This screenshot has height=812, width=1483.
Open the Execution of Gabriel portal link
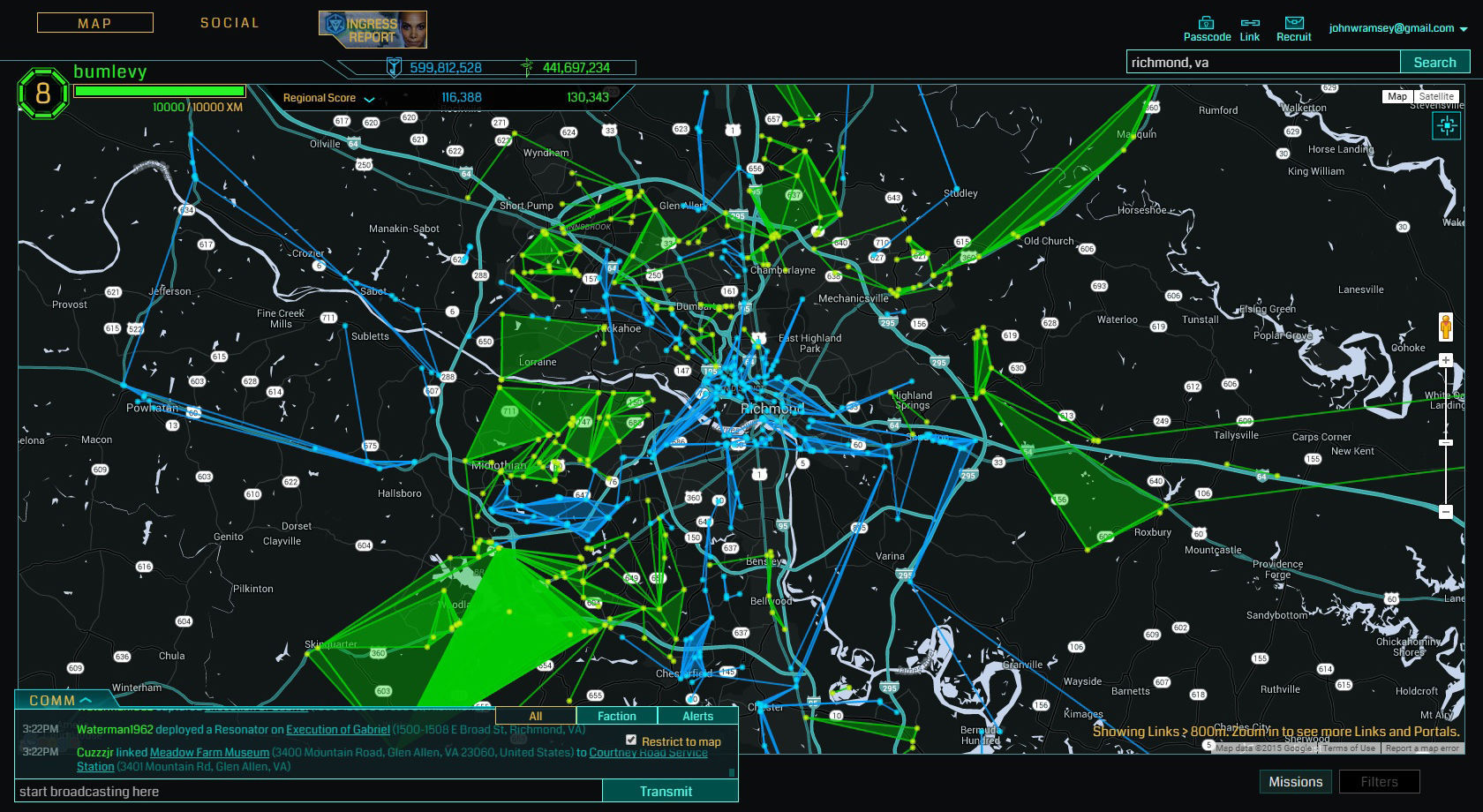pos(338,730)
